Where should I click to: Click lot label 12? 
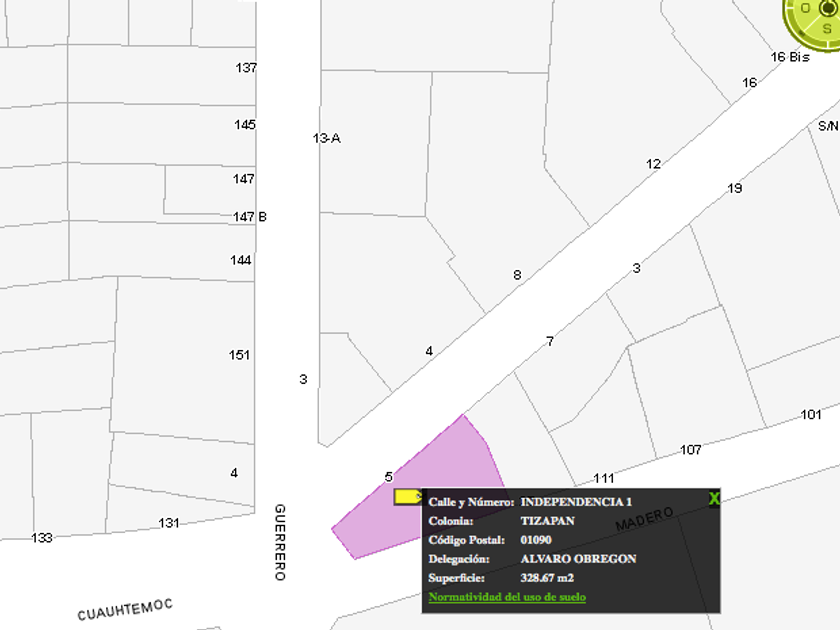653,164
